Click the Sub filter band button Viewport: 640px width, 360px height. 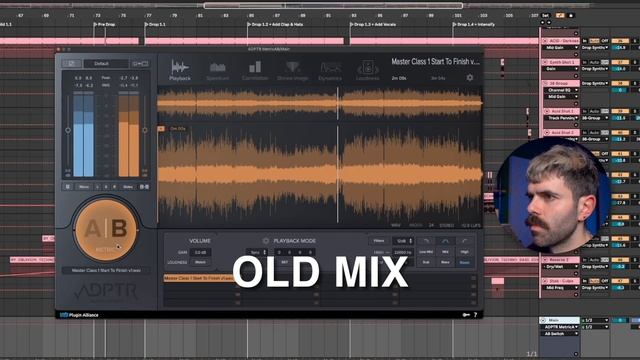point(426,262)
